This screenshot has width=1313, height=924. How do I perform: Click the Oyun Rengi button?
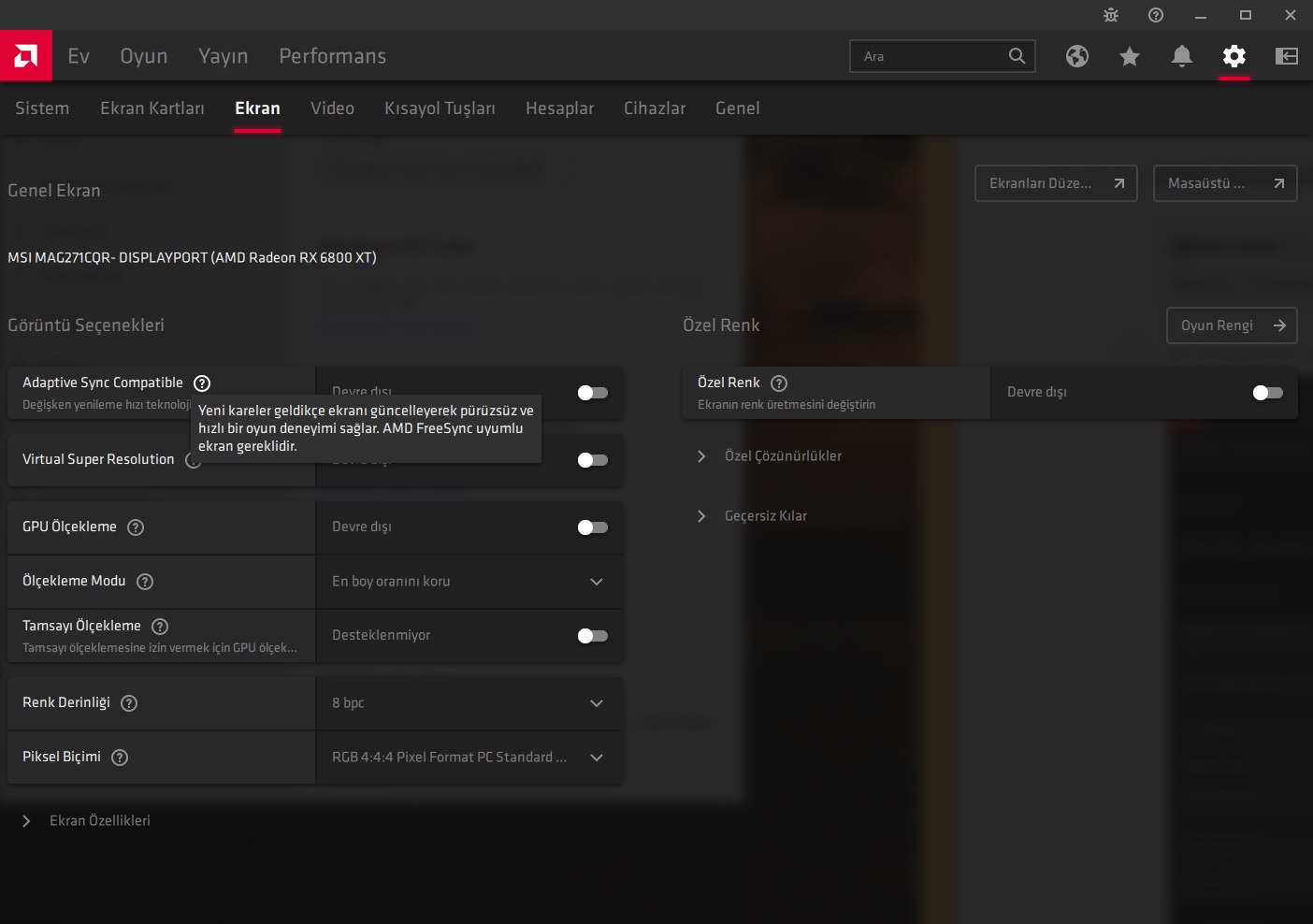coord(1232,325)
